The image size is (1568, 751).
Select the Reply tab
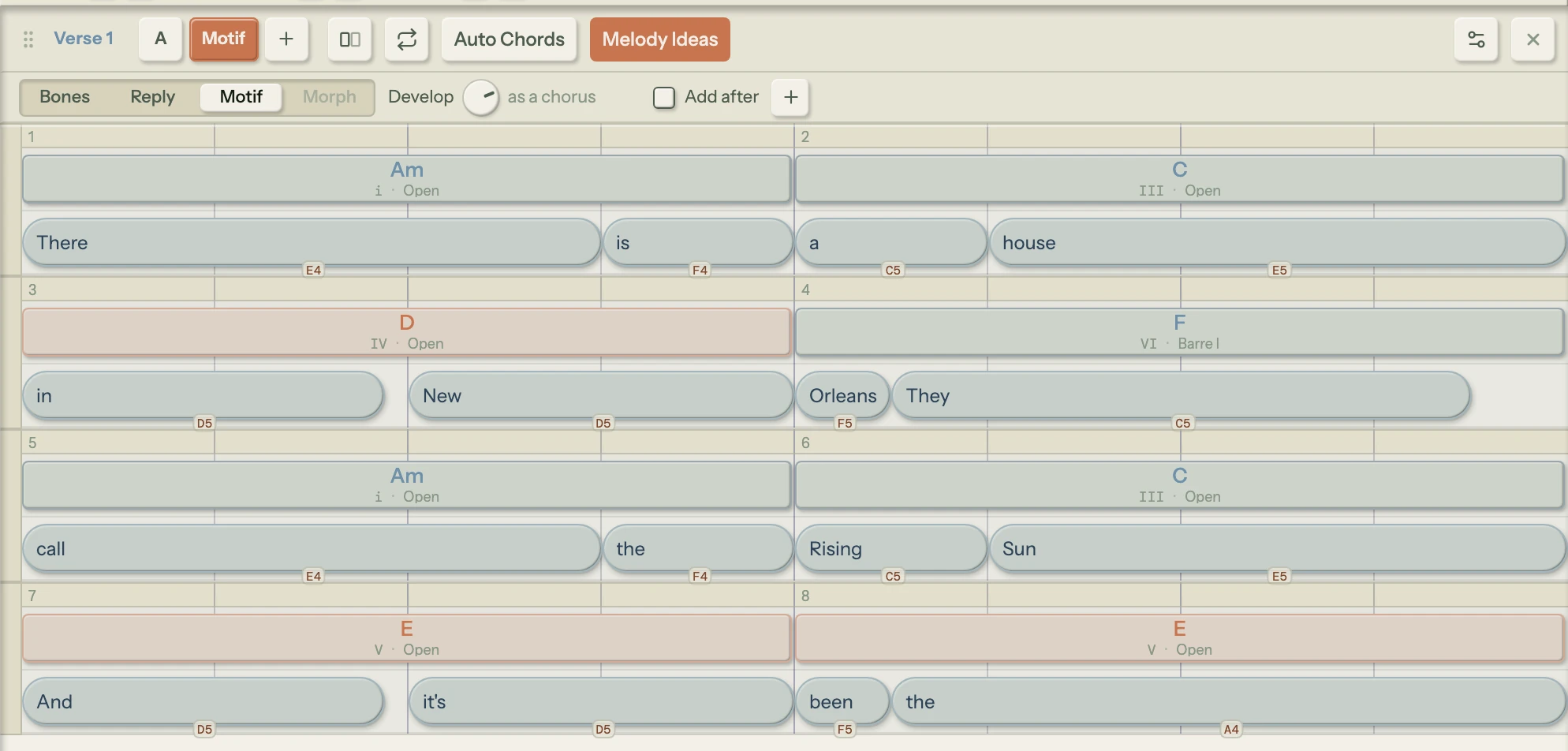click(152, 97)
